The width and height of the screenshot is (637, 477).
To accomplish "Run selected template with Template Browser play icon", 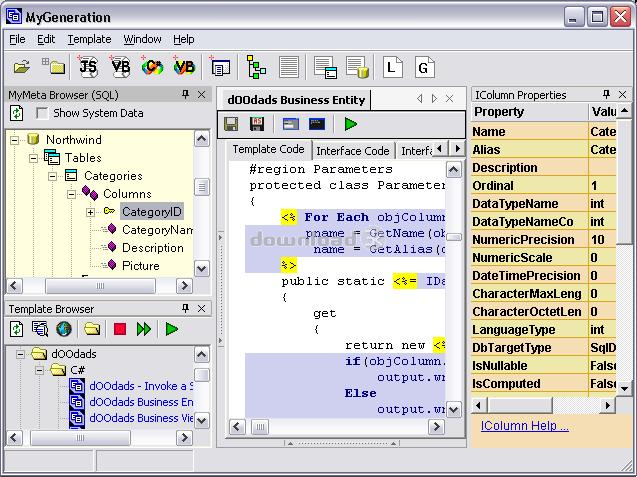I will coord(172,329).
